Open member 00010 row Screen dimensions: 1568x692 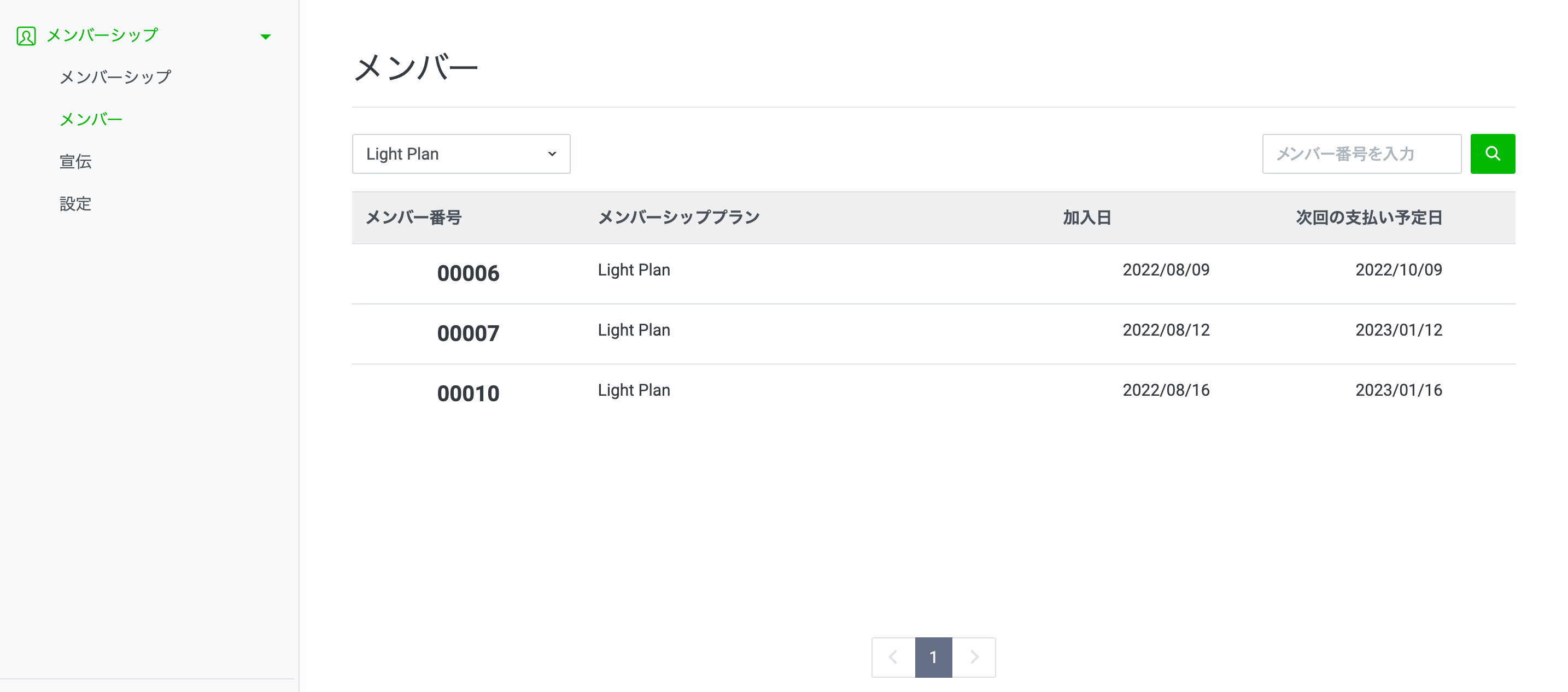pyautogui.click(x=467, y=394)
